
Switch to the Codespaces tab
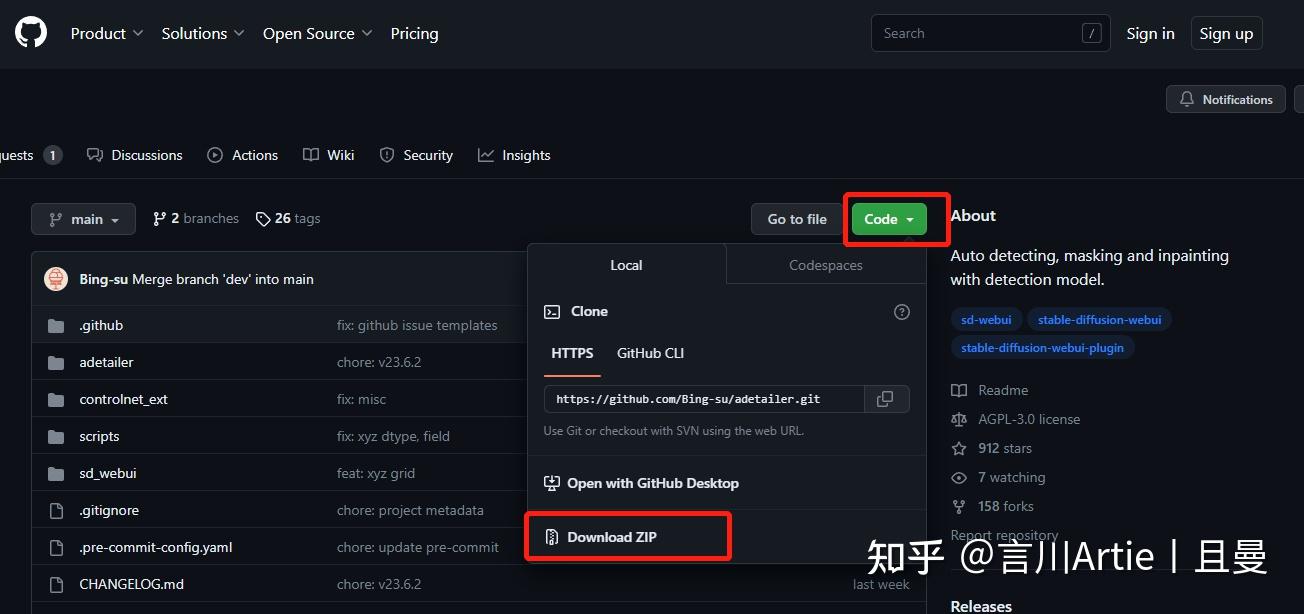[x=826, y=265]
